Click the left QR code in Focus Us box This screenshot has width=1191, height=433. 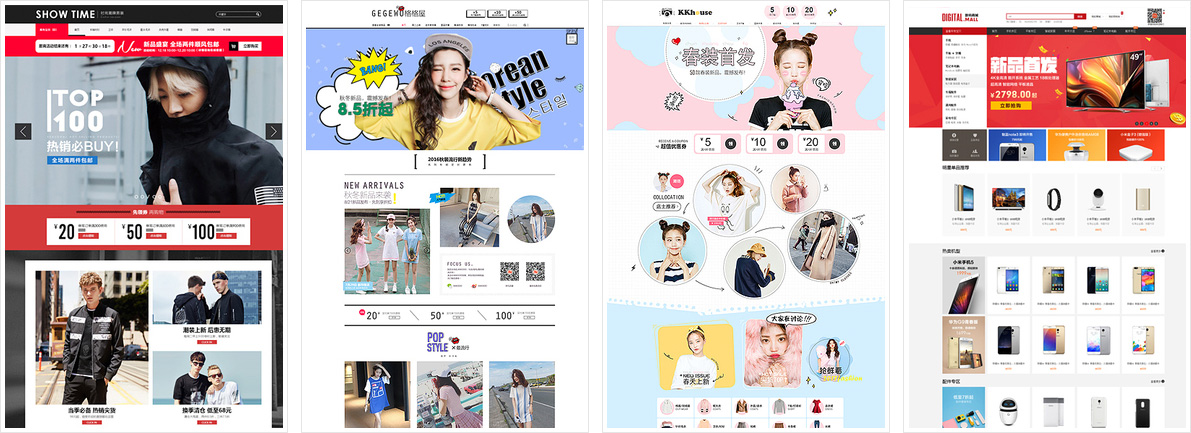coord(509,271)
